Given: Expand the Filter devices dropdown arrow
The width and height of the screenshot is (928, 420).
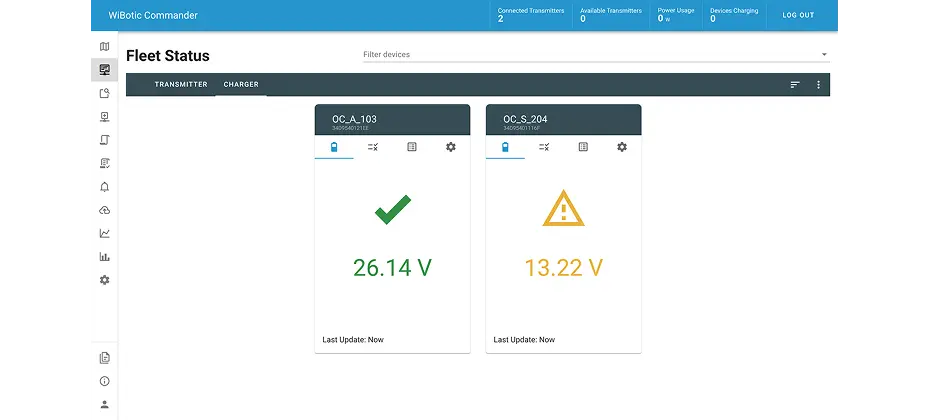Looking at the screenshot, I should coord(824,55).
